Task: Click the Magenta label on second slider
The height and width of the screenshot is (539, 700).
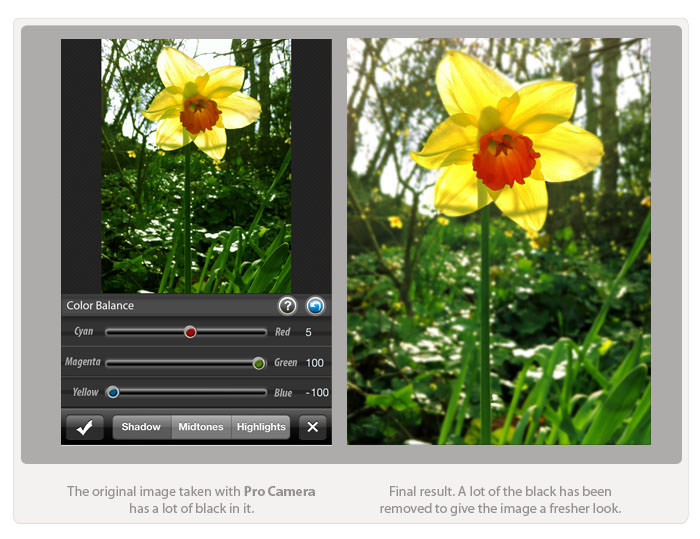Action: click(x=82, y=362)
